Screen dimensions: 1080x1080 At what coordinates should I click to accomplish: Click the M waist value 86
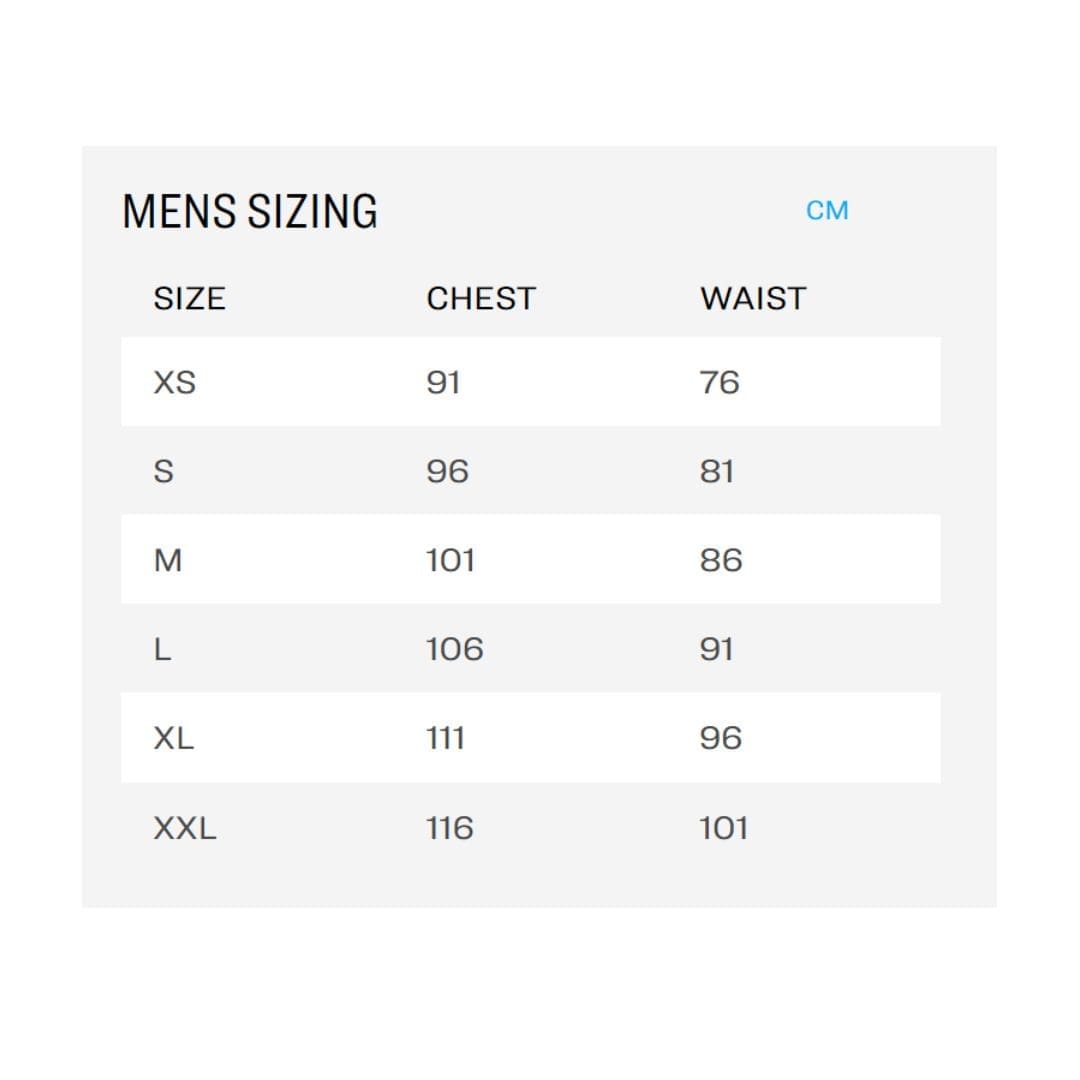pos(721,560)
